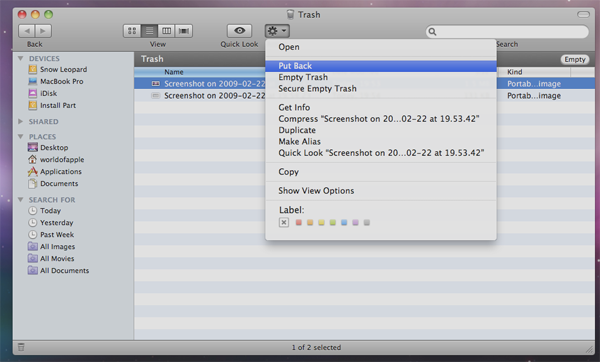Click the Empty button in Trash bar

coord(575,59)
